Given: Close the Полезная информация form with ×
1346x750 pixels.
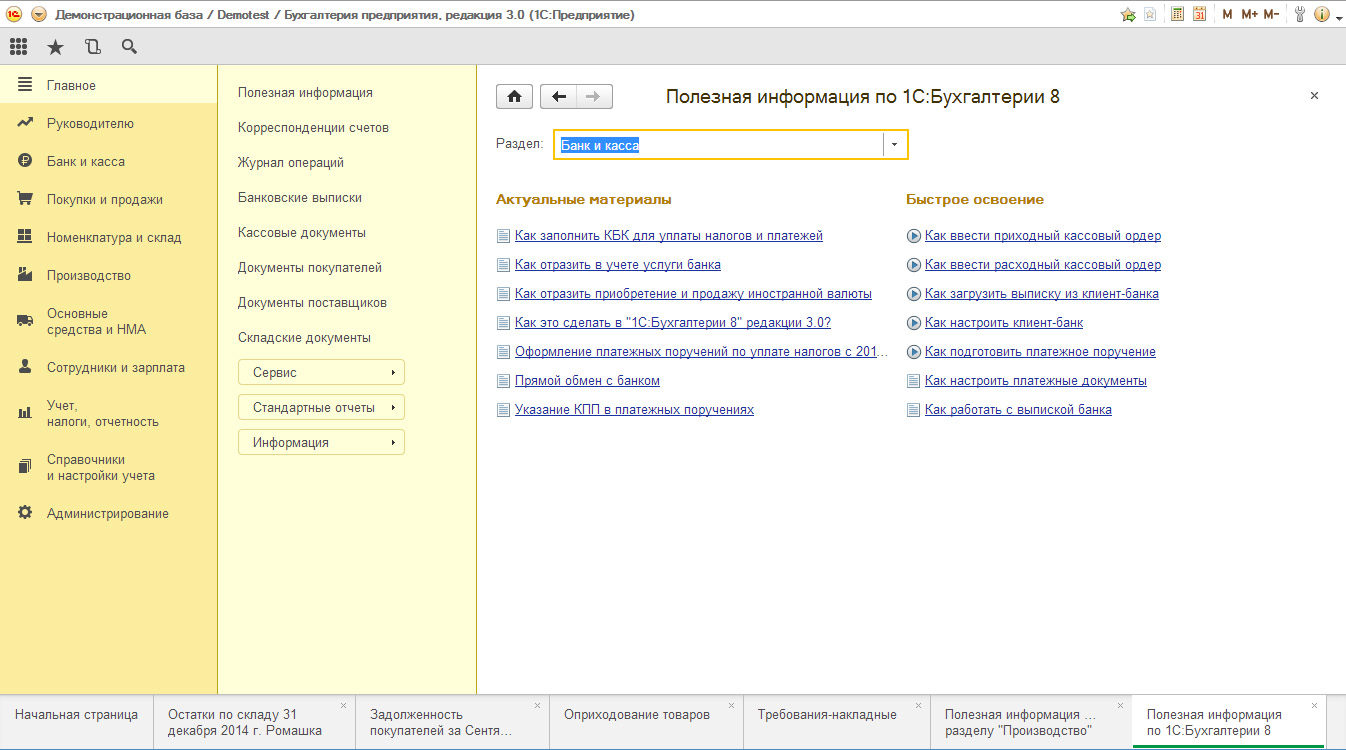Looking at the screenshot, I should [1314, 96].
